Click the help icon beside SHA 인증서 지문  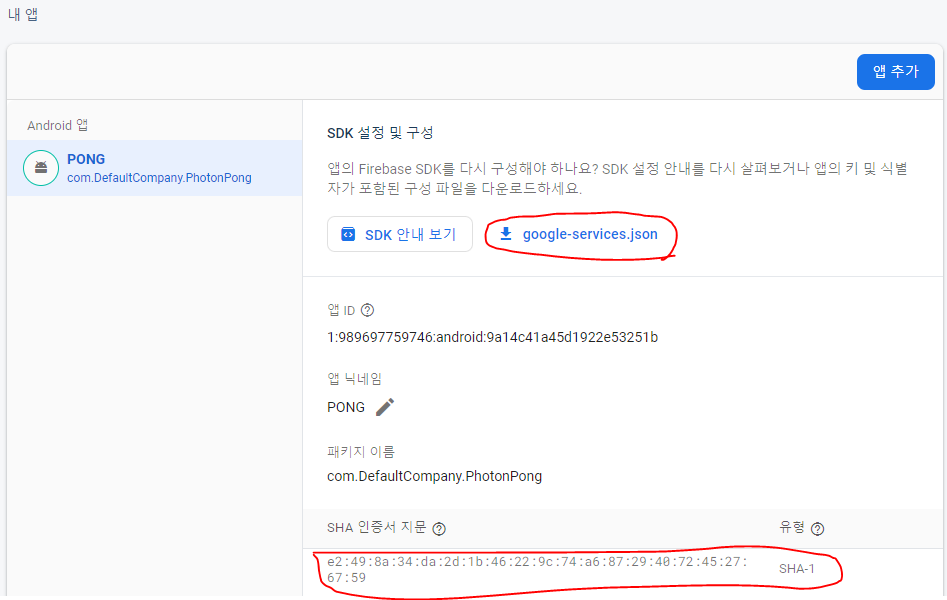coord(440,529)
